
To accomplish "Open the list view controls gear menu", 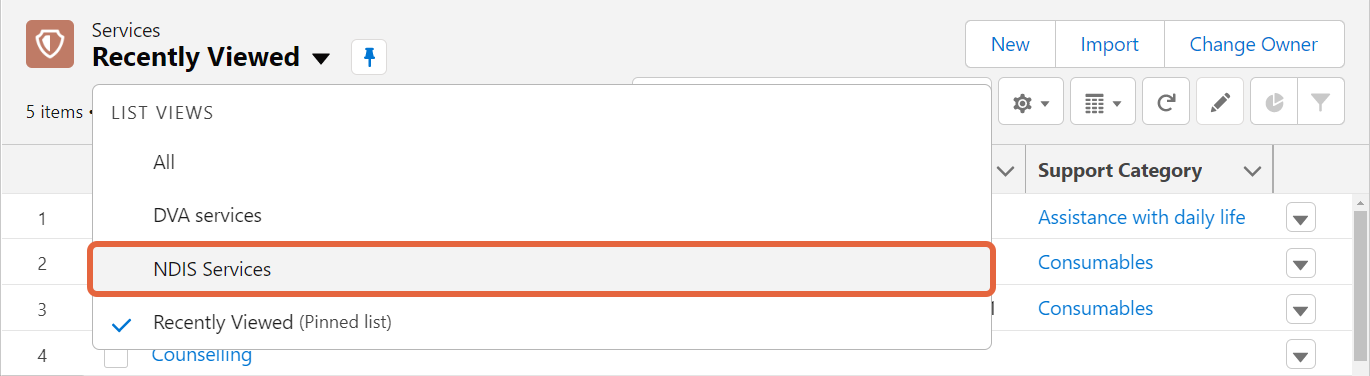I will 1030,103.
